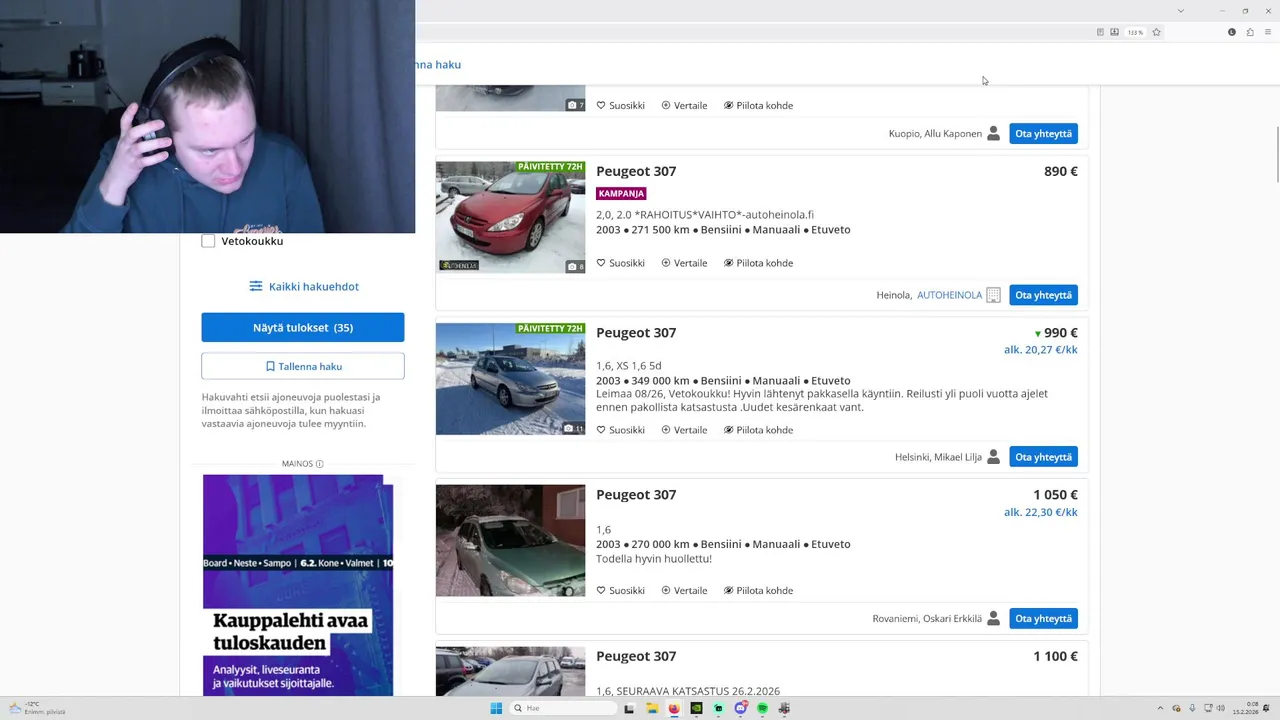Open the 890 € Peugeot 307 title link

[636, 171]
